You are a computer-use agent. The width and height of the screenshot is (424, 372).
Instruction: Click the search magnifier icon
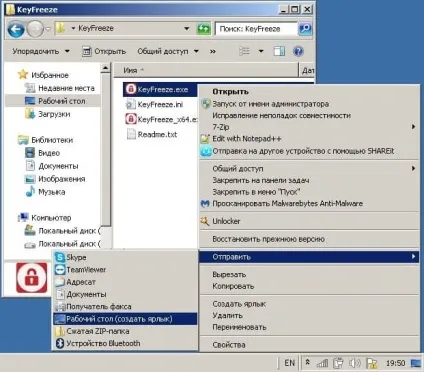305,29
